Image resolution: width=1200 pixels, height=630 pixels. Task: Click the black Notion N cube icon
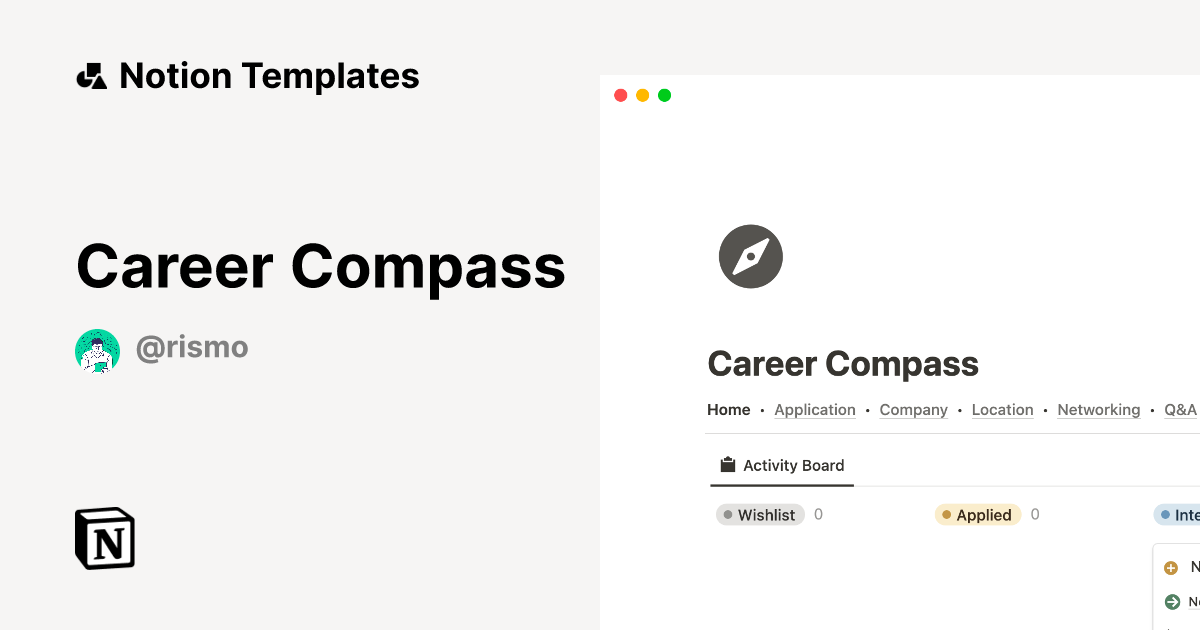(104, 538)
